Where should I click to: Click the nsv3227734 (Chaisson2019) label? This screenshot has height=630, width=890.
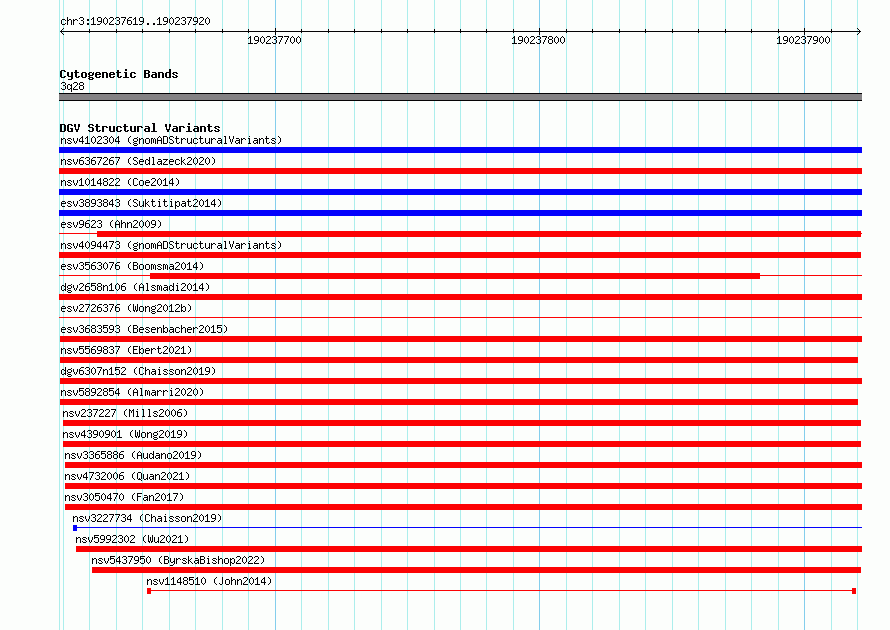click(147, 518)
